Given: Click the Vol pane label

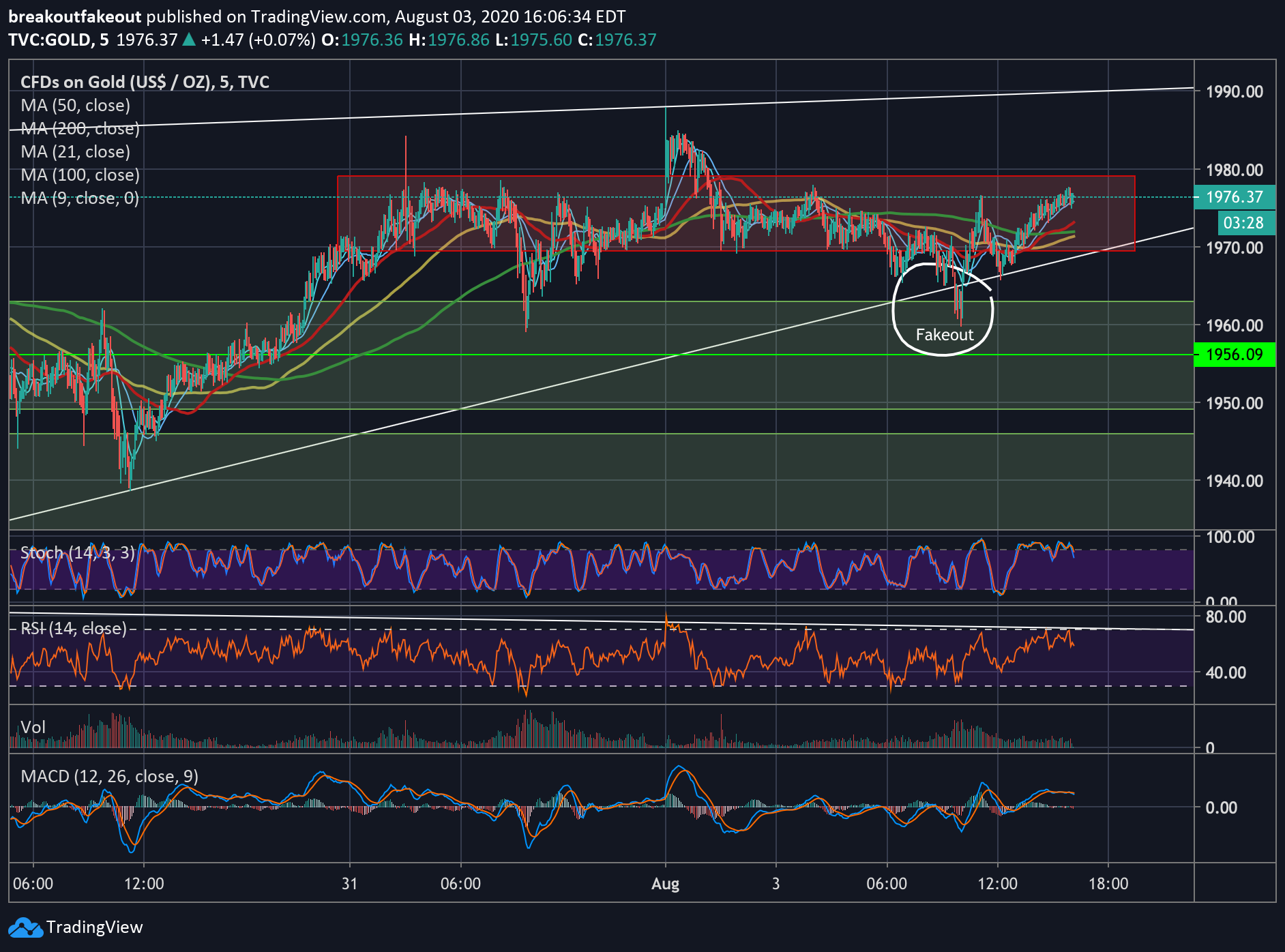Looking at the screenshot, I should click(33, 727).
